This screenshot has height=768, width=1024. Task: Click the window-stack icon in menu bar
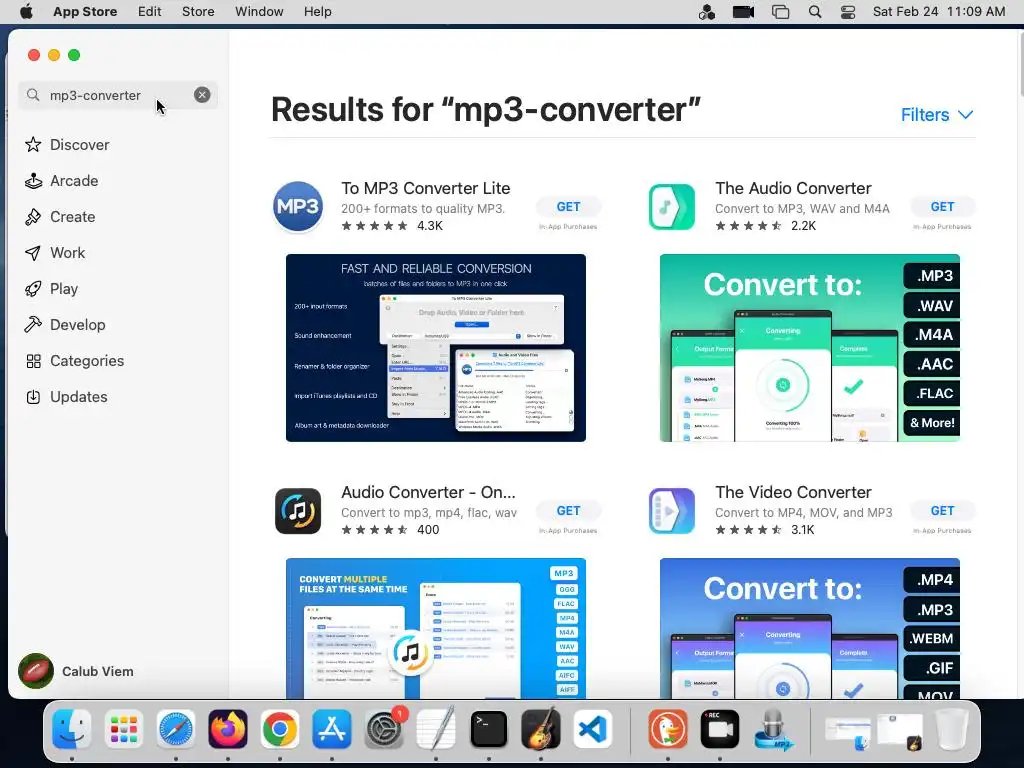(780, 12)
